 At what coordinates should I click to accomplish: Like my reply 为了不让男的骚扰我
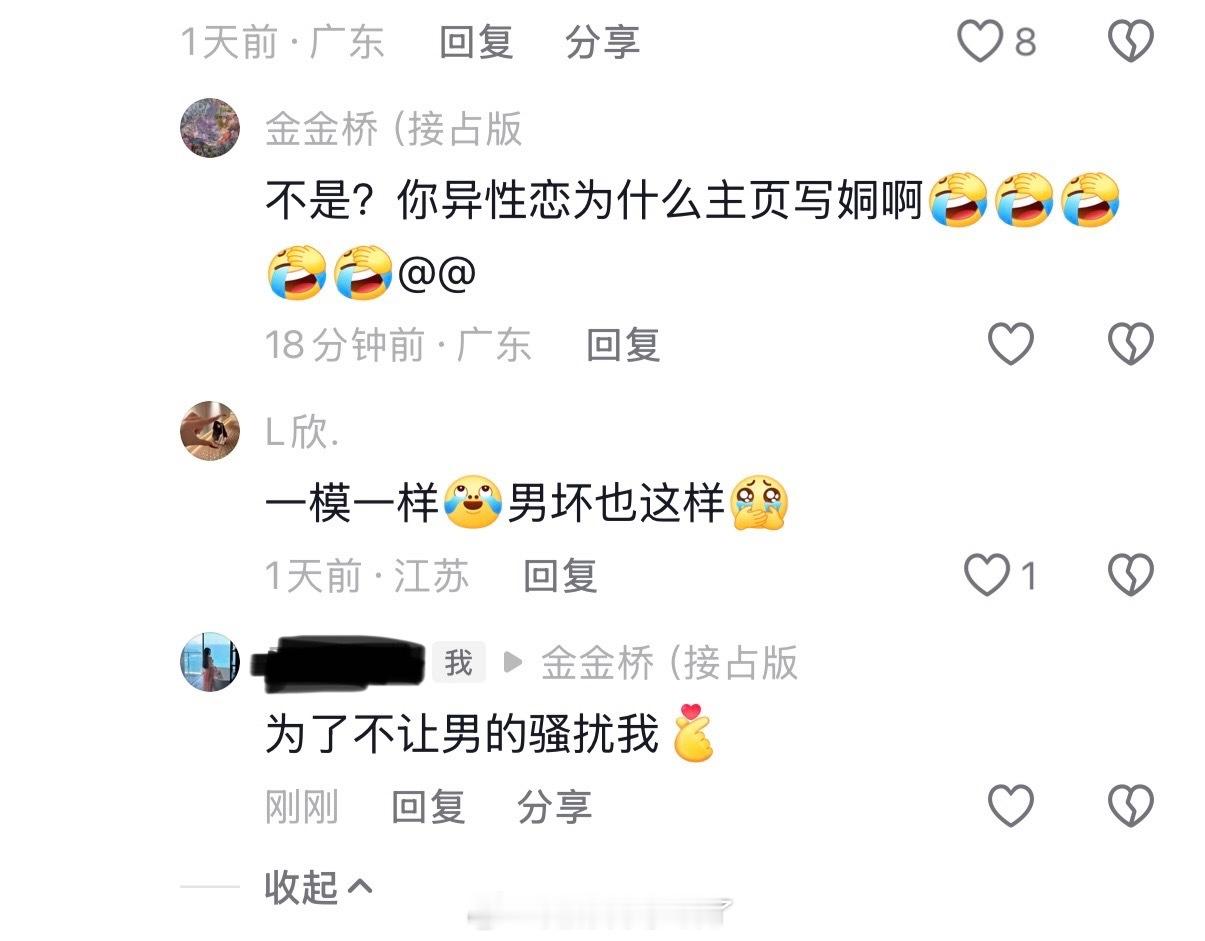tap(1010, 806)
